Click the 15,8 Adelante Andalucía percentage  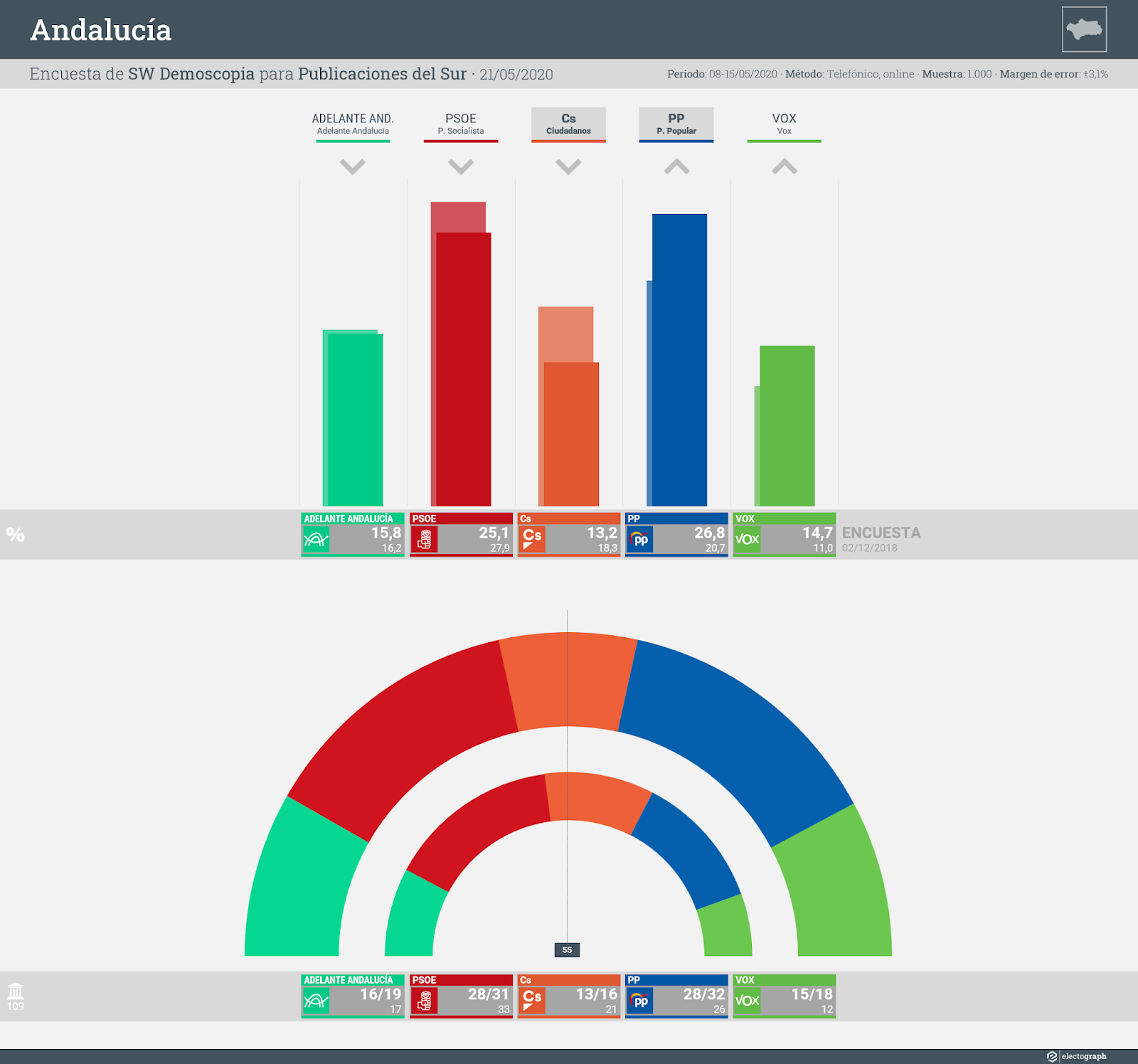pos(386,533)
